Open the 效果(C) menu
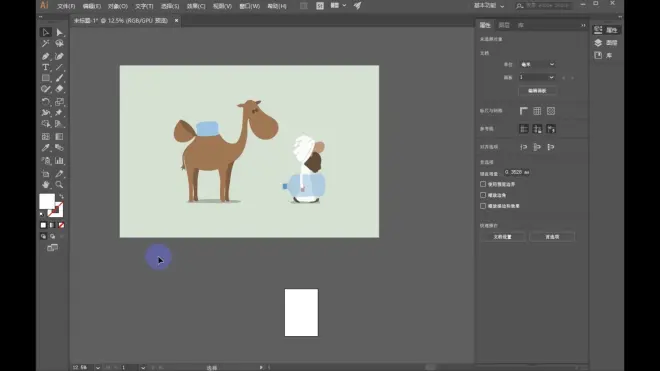Image resolution: width=660 pixels, height=371 pixels. [x=196, y=6]
